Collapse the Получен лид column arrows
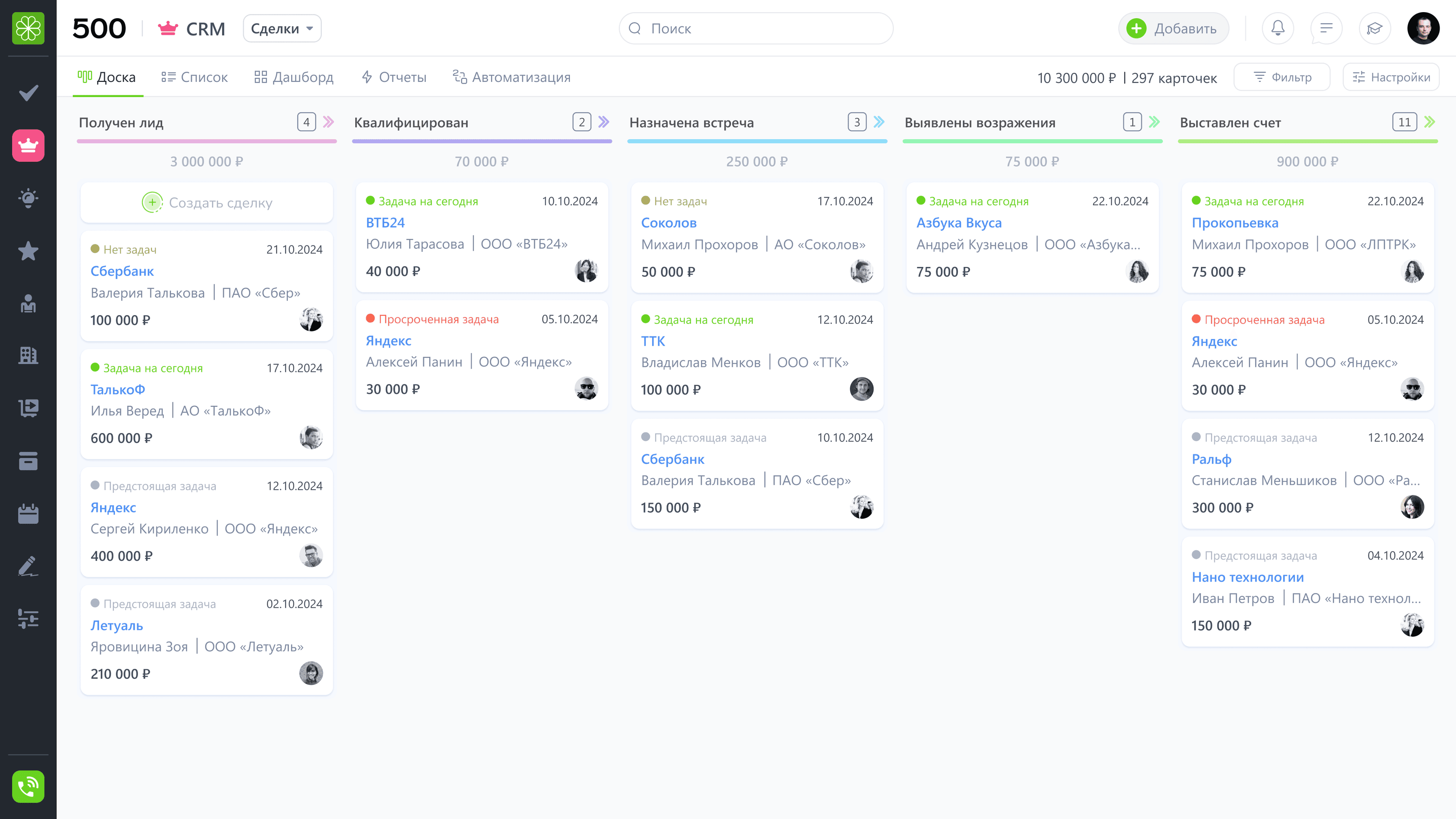The height and width of the screenshot is (819, 1456). click(328, 122)
